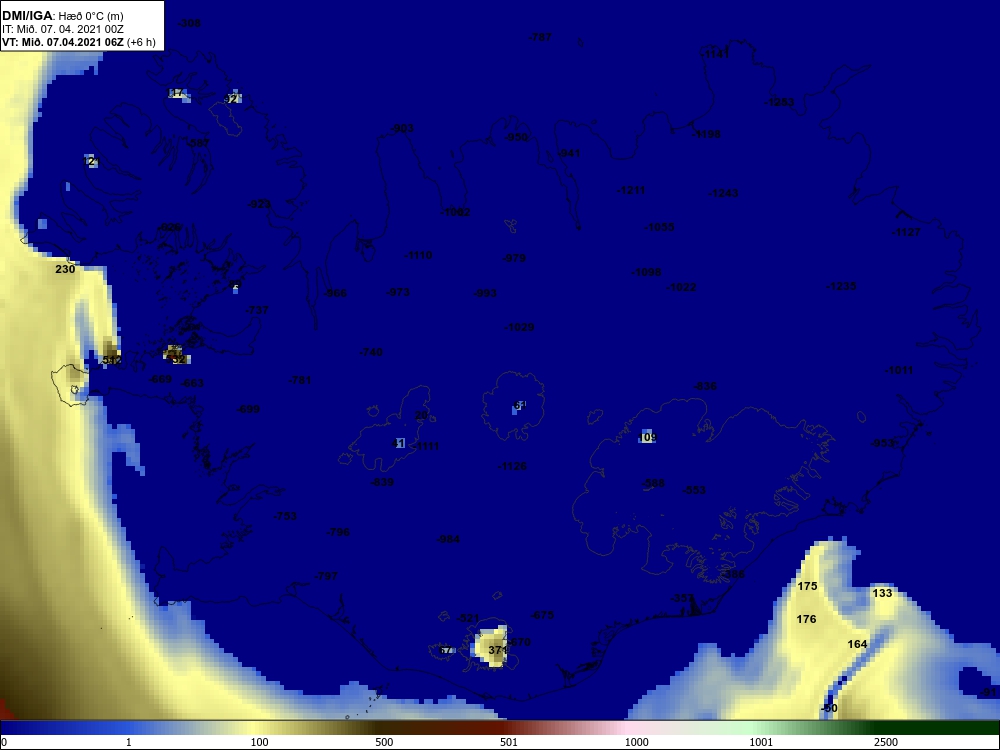
Task: Click the -781 map value
Action: pos(300,381)
